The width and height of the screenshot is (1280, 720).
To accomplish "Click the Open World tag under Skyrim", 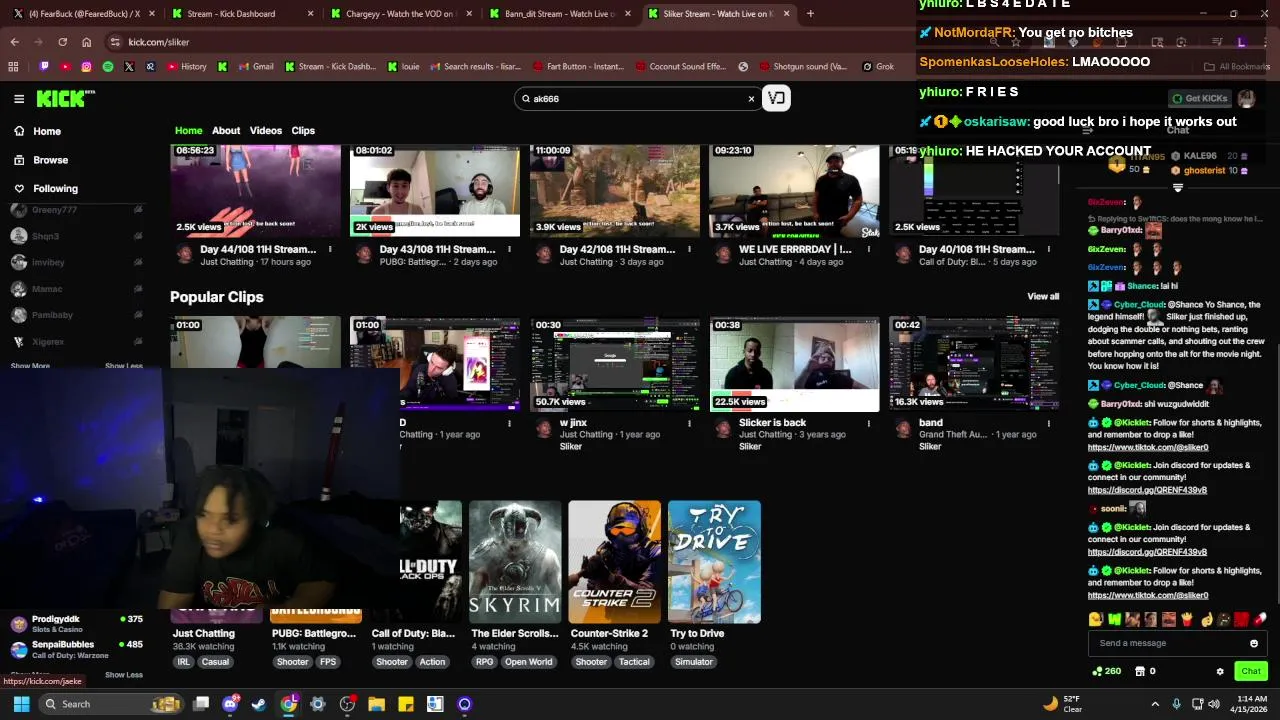I will pos(528,662).
